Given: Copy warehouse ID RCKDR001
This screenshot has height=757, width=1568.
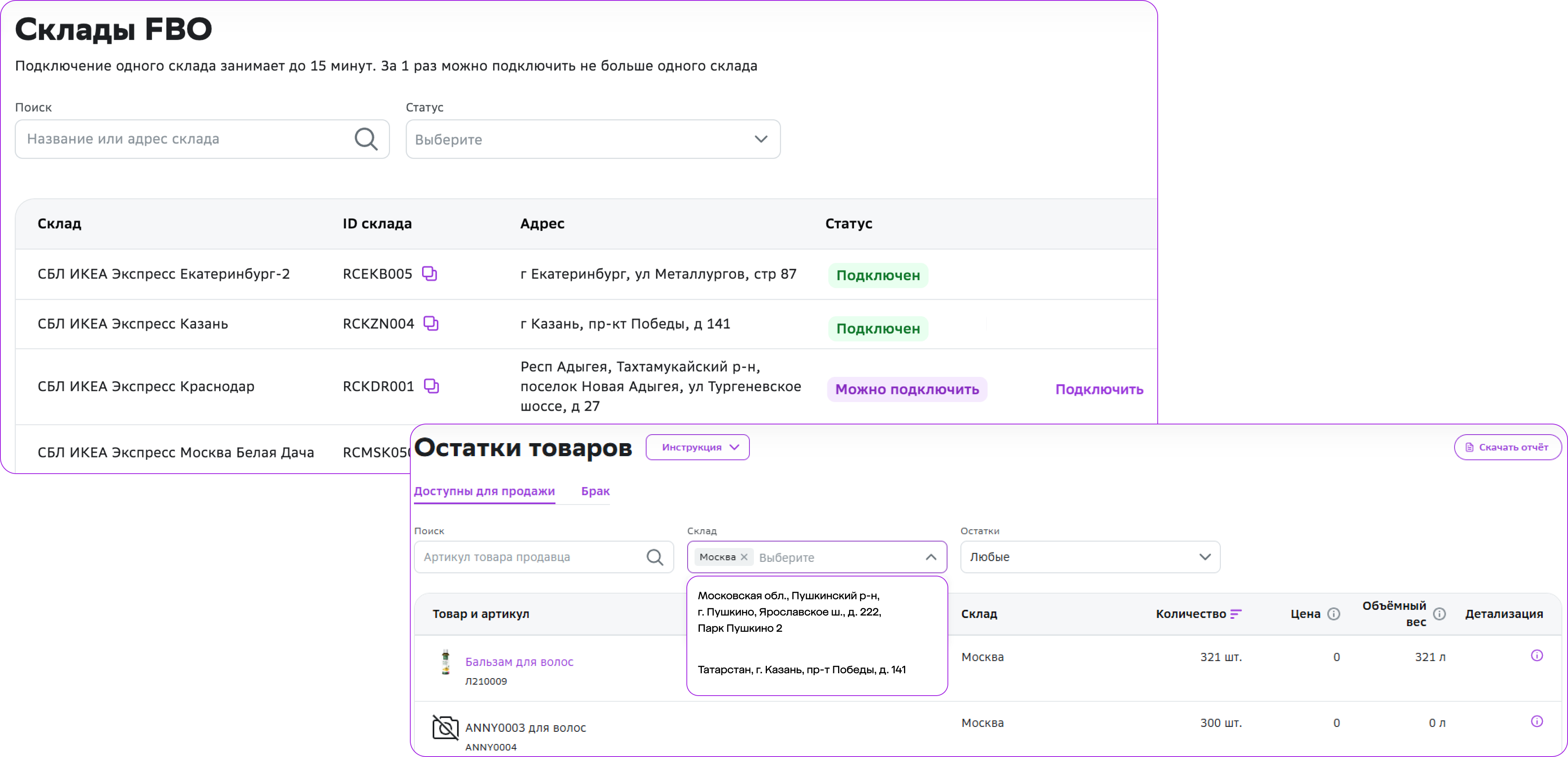Looking at the screenshot, I should click(431, 386).
